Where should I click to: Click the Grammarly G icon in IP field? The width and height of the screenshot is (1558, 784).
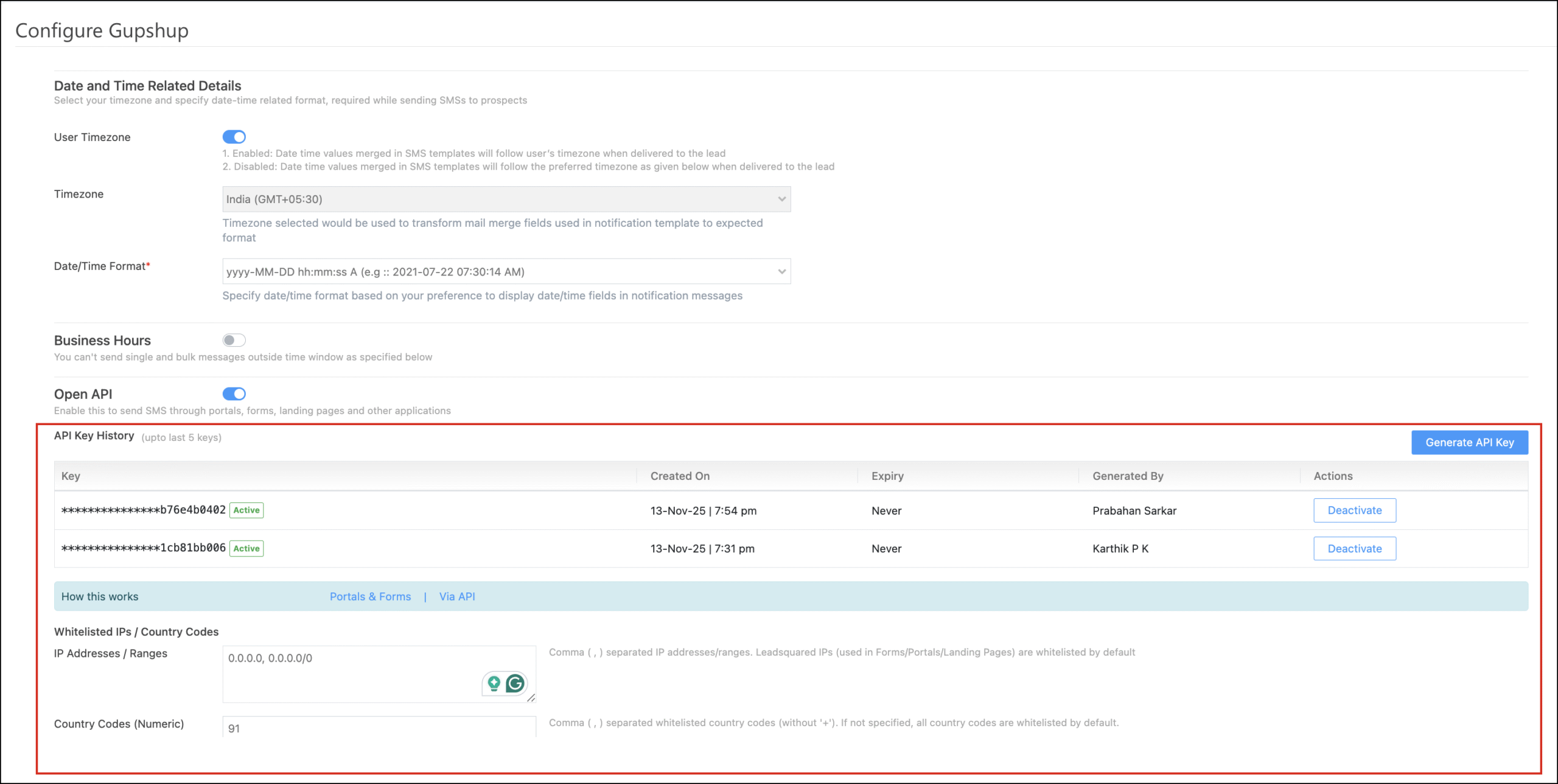click(515, 684)
